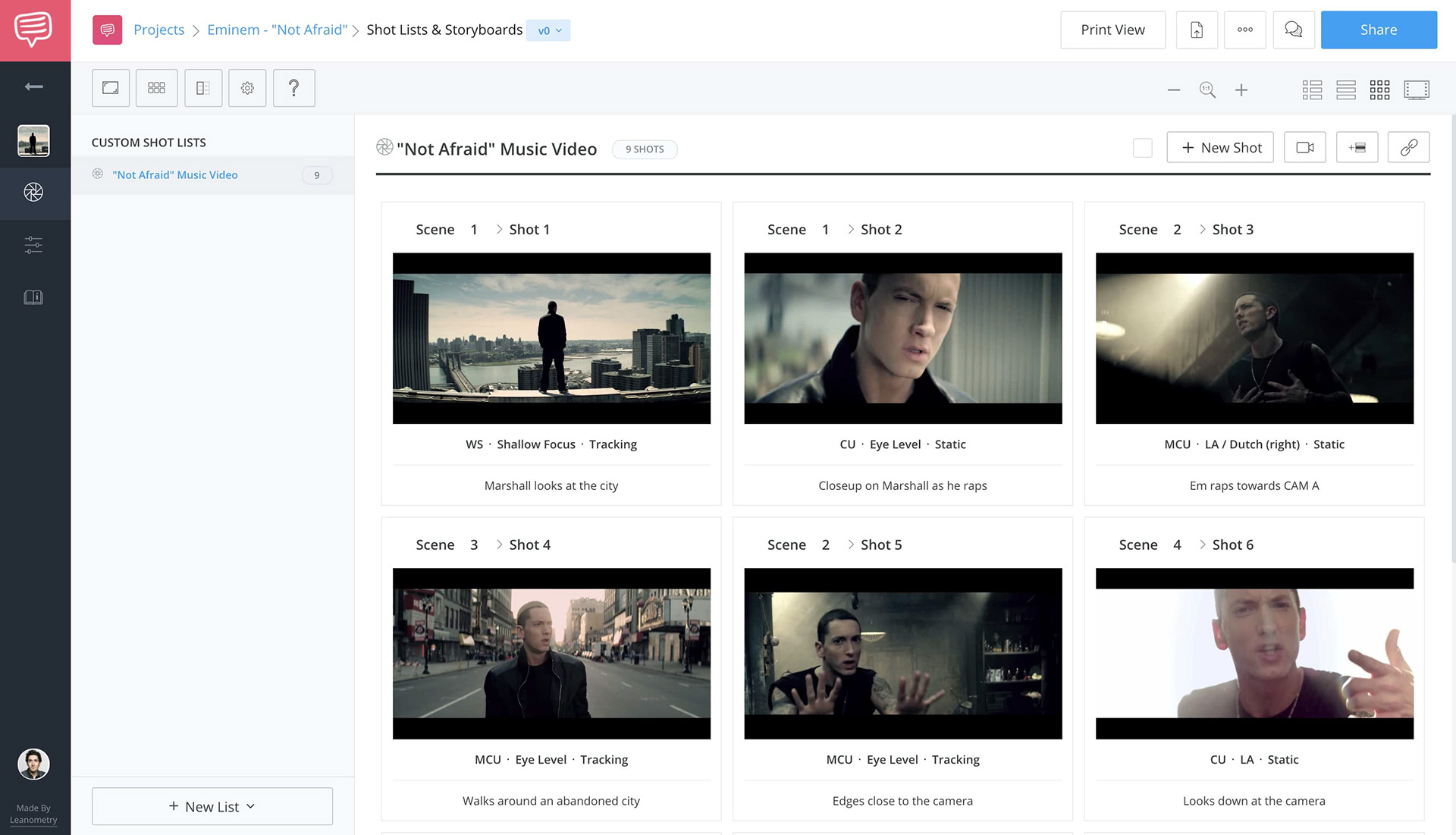This screenshot has width=1456, height=835.
Task: Click the 9 SHOTS badge
Action: [645, 149]
